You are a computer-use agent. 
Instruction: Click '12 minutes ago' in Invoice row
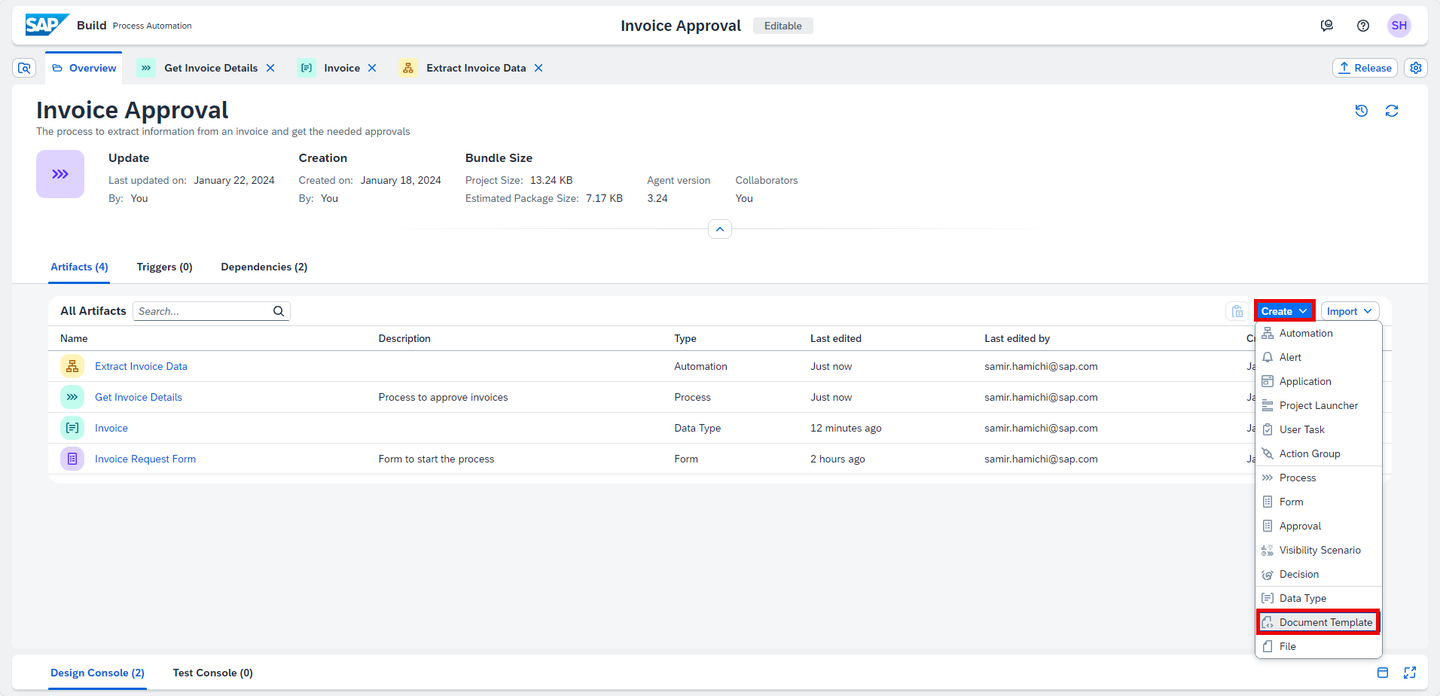coord(846,428)
